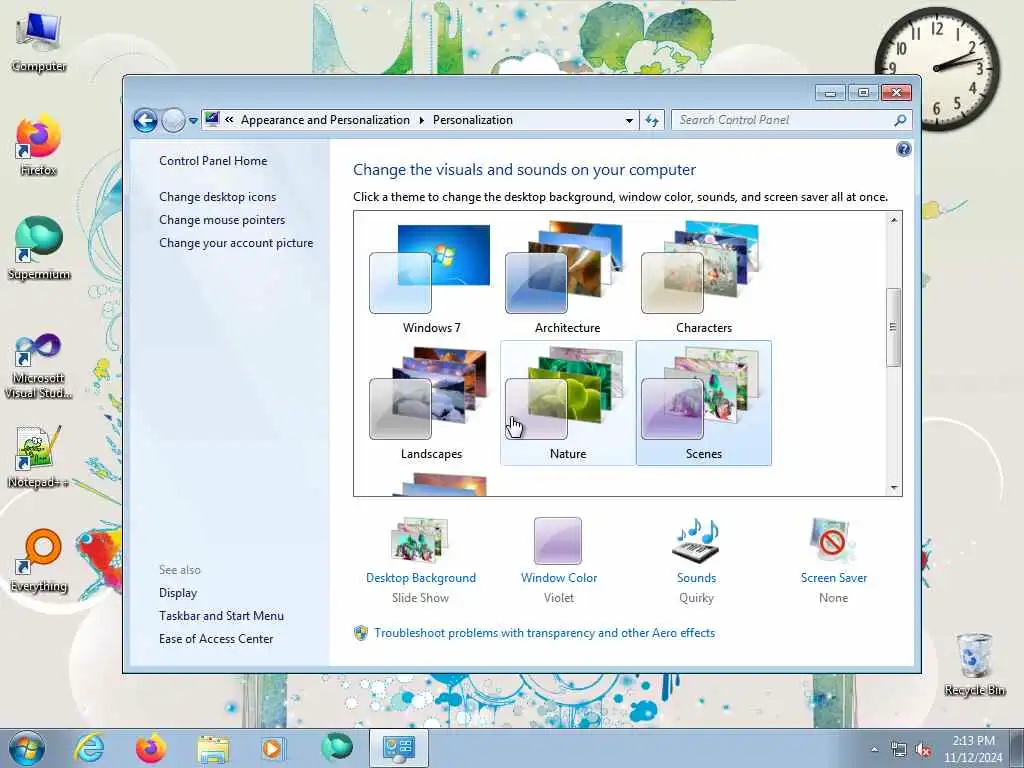Click the Personalization breadcrumb
This screenshot has width=1024, height=768.
pyautogui.click(x=473, y=120)
